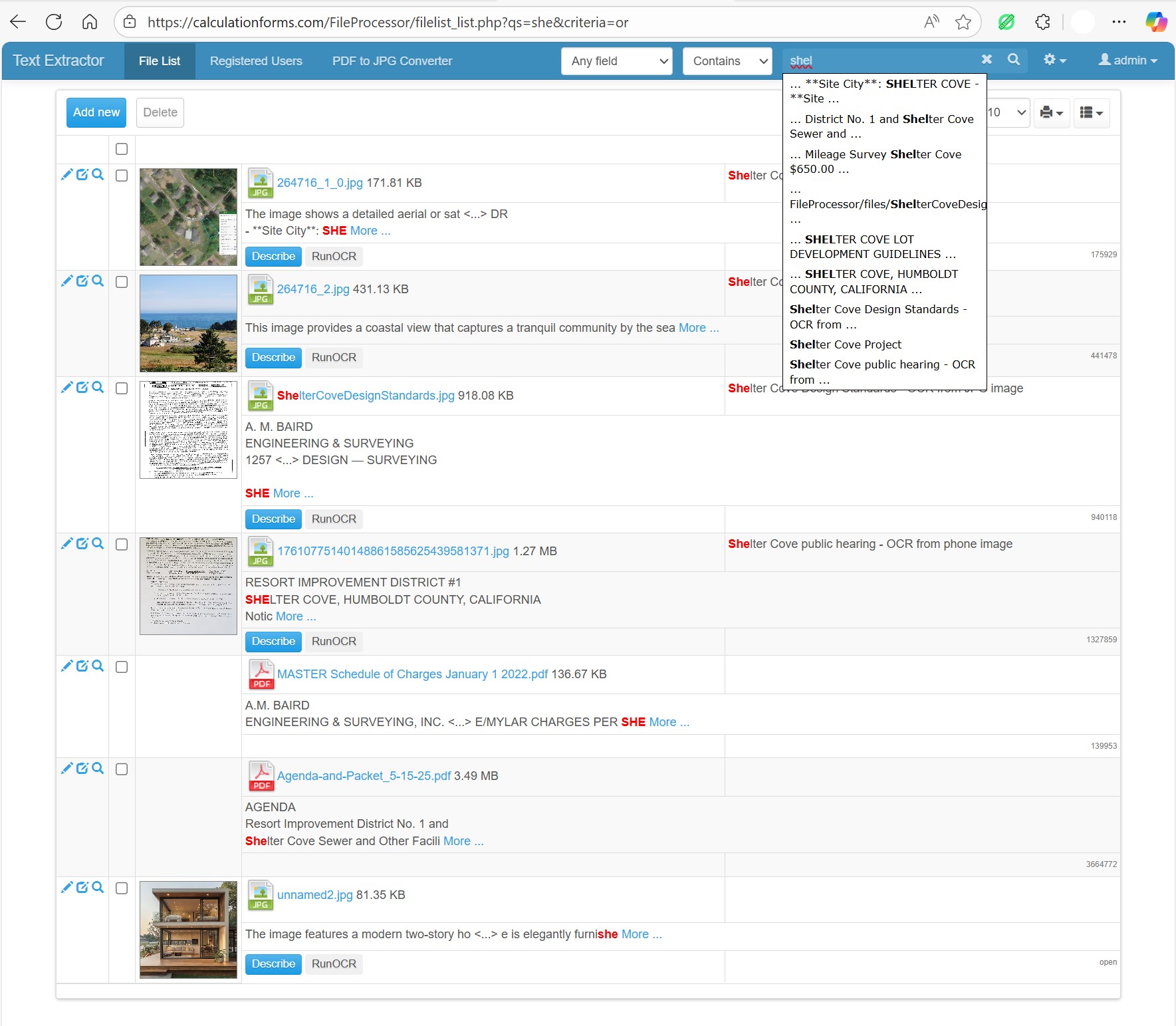The width and height of the screenshot is (1176, 1026).
Task: Open the printer options icon
Action: 1051,113
